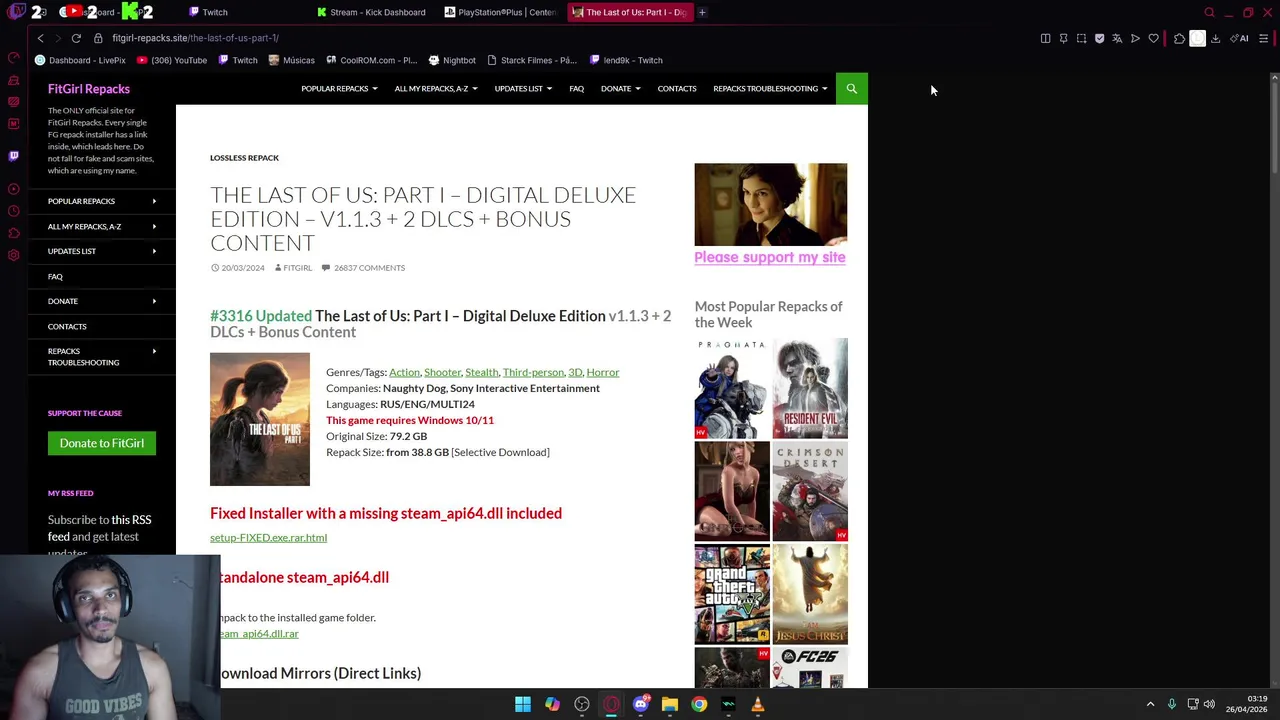Expand All My Repacks A-Z top menu
1280x720 pixels.
[436, 89]
